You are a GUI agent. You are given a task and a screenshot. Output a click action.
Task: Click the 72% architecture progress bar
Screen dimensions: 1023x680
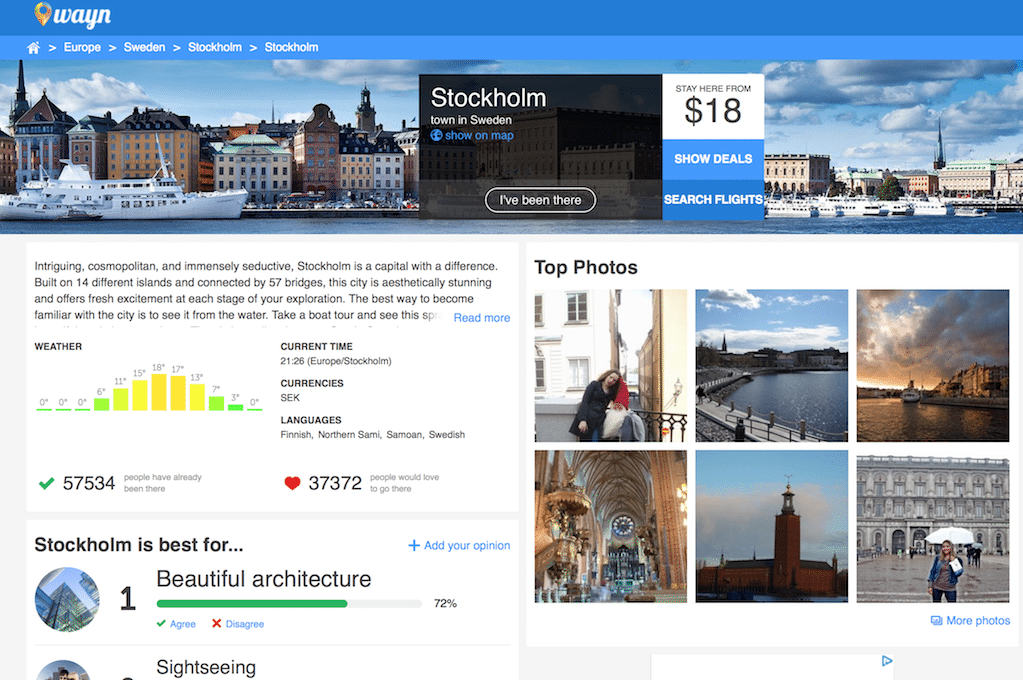tap(289, 604)
